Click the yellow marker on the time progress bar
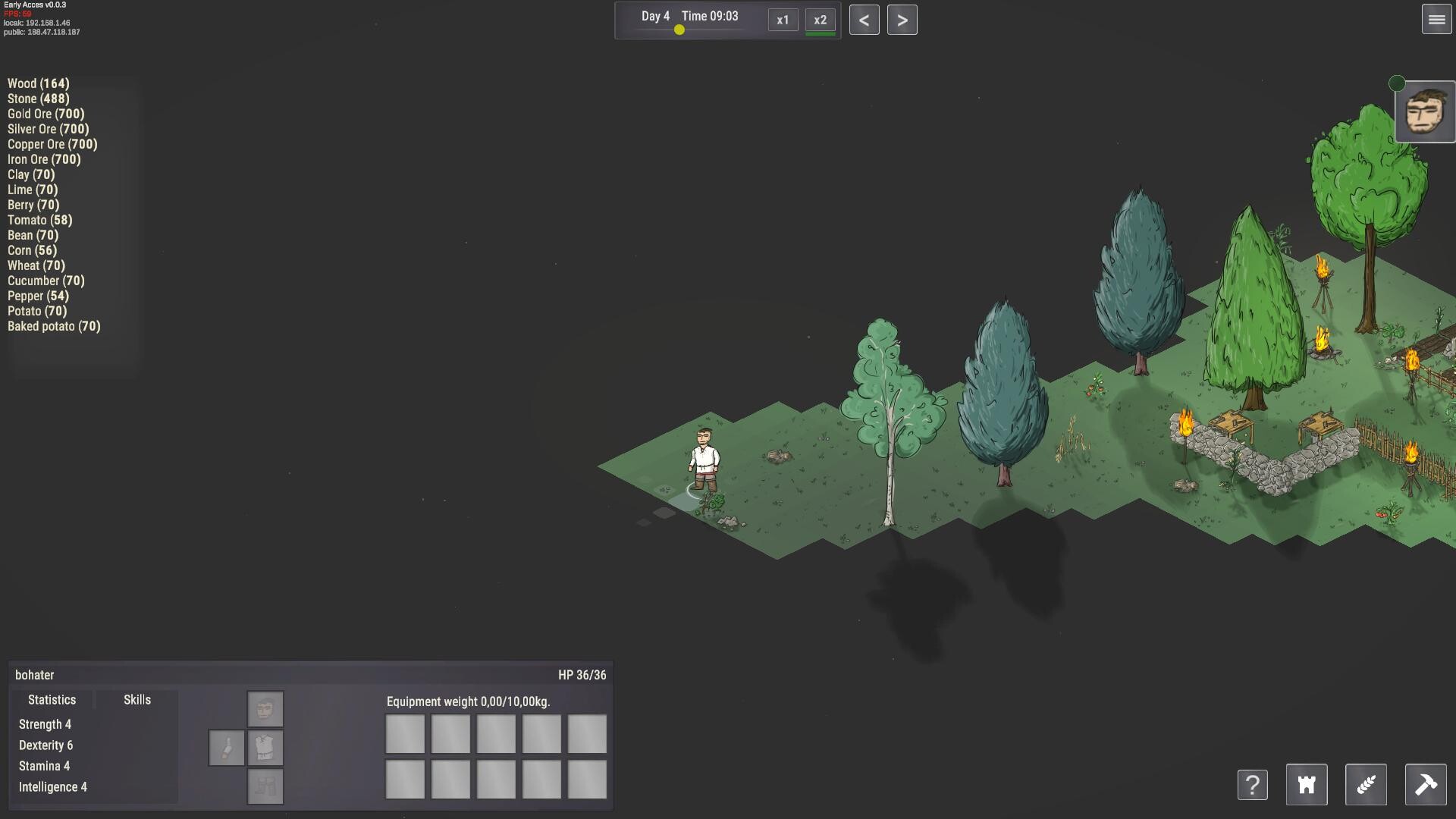Image resolution: width=1456 pixels, height=819 pixels. point(679,30)
